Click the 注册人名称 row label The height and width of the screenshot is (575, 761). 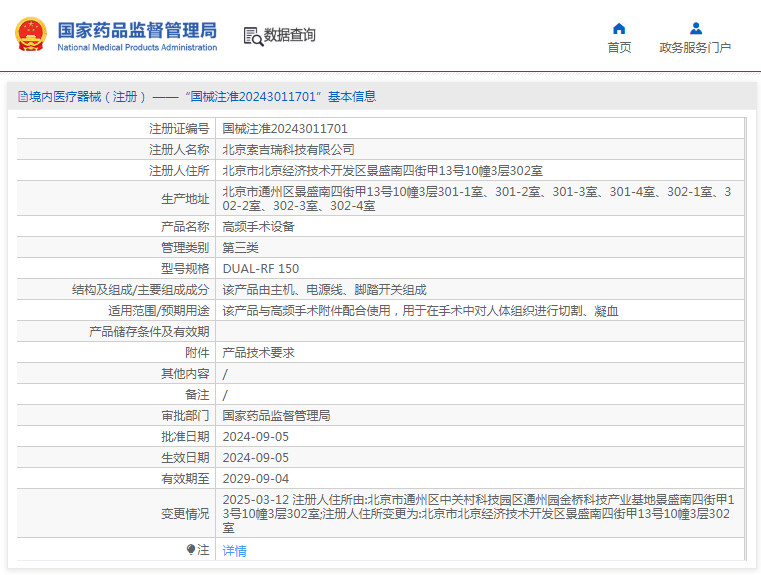click(x=179, y=149)
